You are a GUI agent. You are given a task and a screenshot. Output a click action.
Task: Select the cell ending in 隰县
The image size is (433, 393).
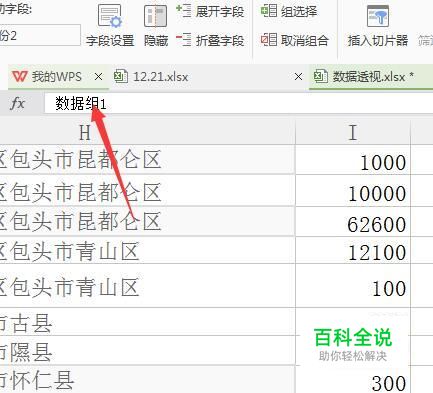(x=147, y=350)
